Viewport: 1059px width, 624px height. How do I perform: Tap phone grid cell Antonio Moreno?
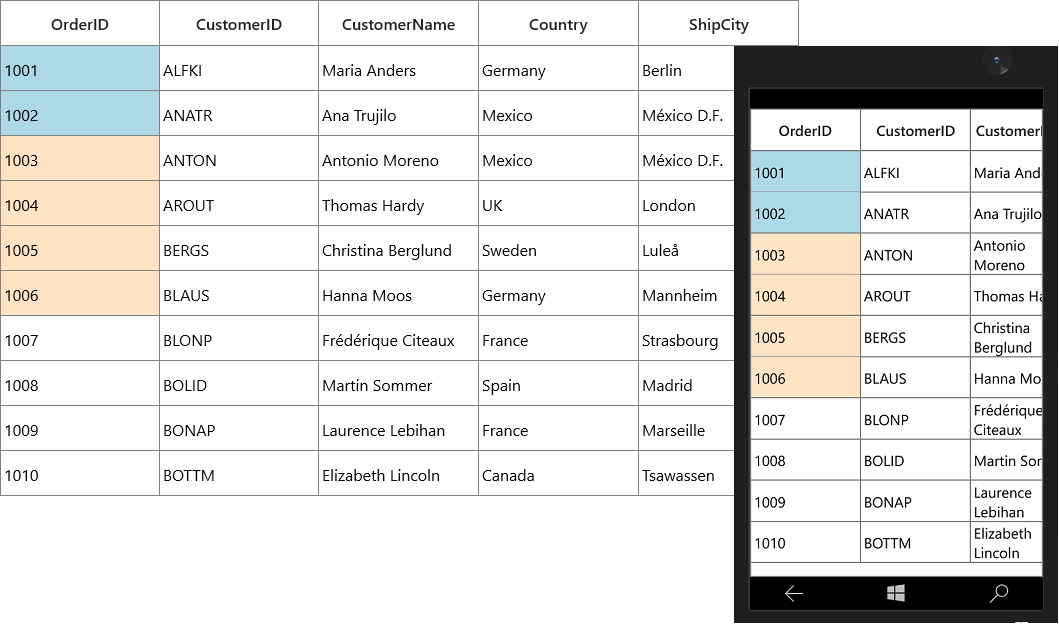(1007, 254)
